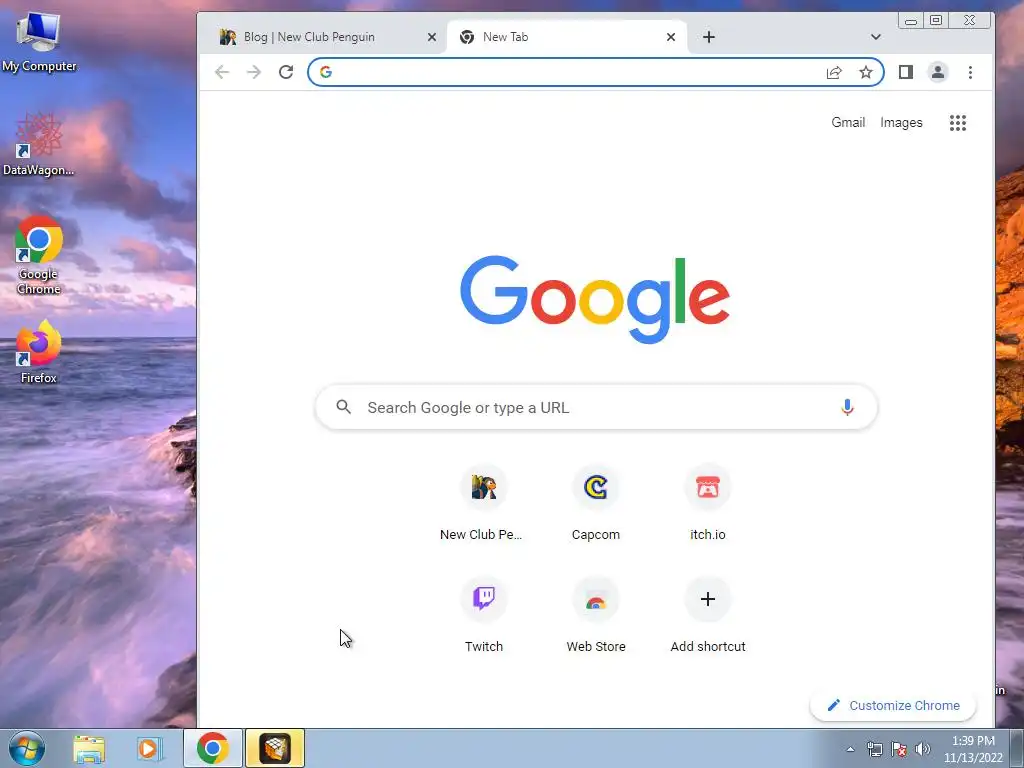Show hidden system tray icons
This screenshot has width=1024, height=768.
(x=850, y=749)
